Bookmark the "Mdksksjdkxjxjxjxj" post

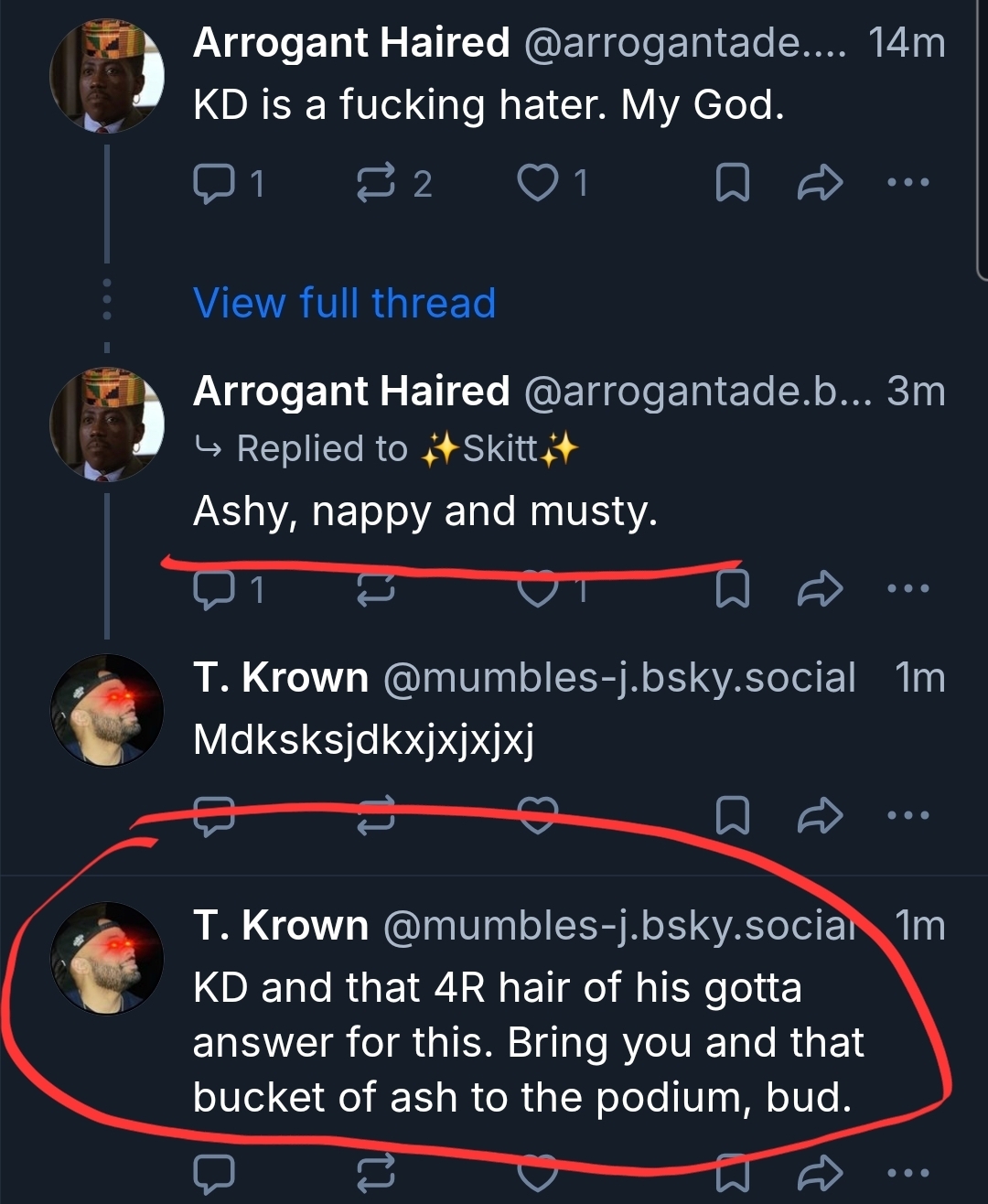tap(732, 815)
